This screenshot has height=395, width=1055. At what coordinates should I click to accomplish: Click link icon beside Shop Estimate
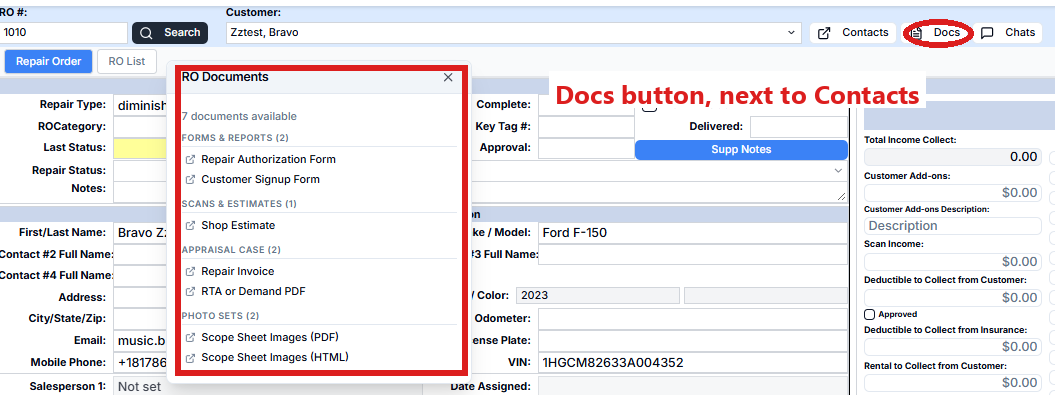[190, 225]
